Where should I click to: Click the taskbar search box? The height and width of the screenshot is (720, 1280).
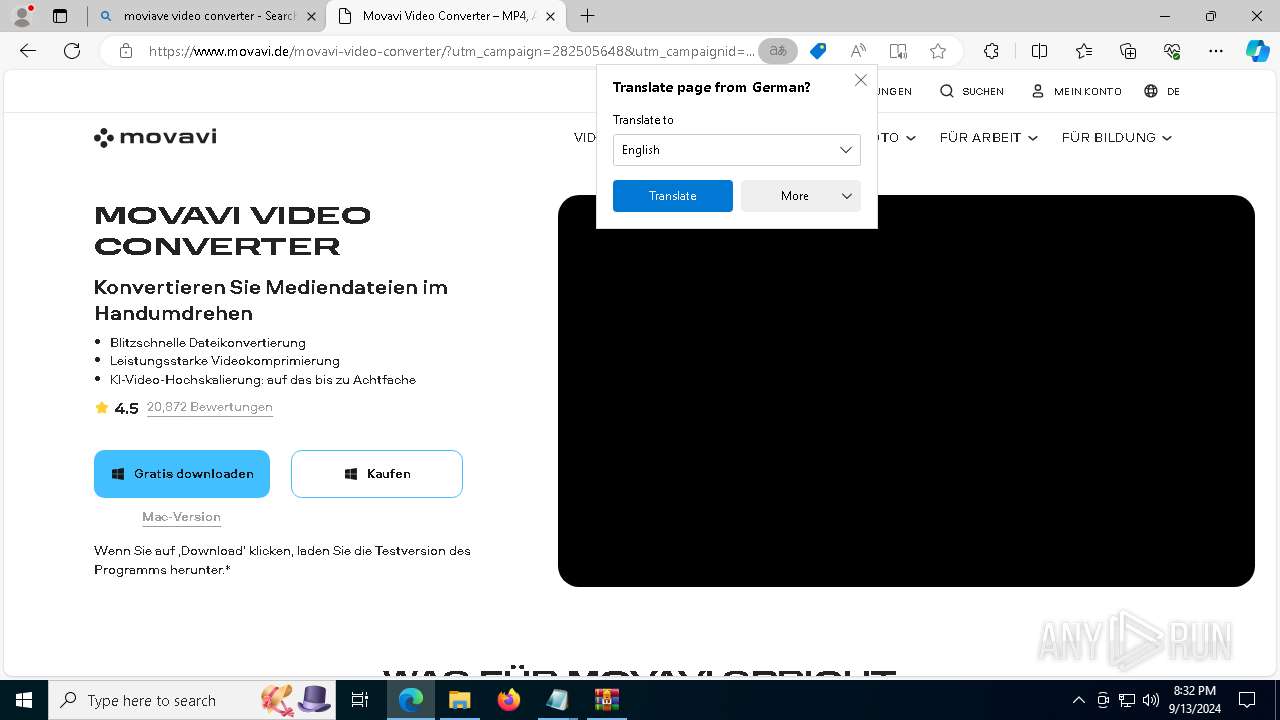(192, 700)
